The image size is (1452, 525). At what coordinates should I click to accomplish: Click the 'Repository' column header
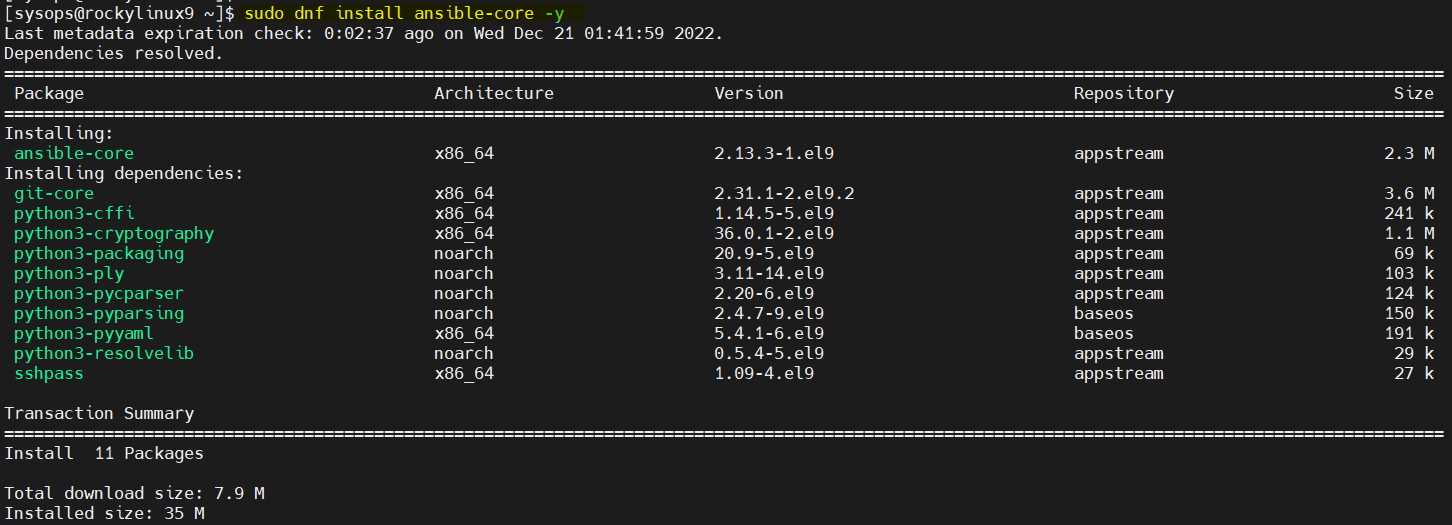1124,93
